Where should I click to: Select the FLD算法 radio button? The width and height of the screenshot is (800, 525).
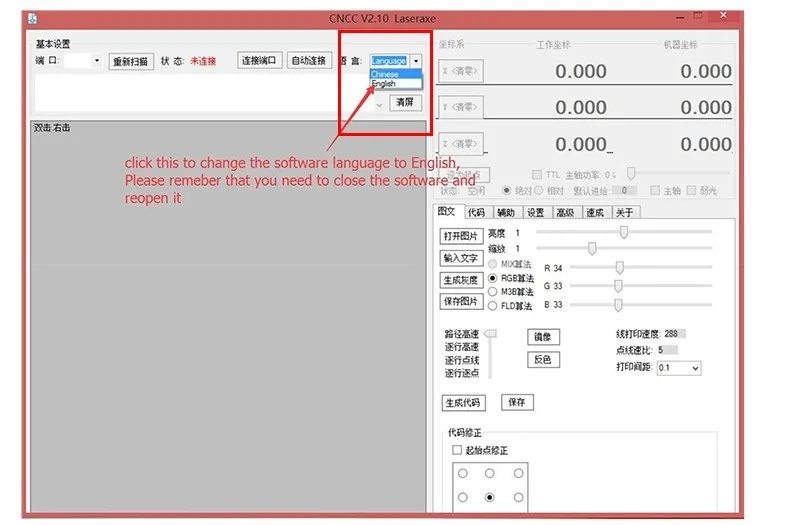(x=492, y=306)
